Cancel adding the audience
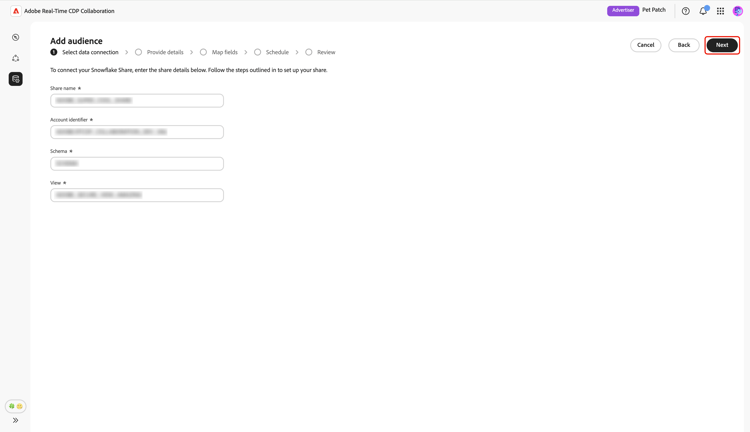 (x=645, y=45)
